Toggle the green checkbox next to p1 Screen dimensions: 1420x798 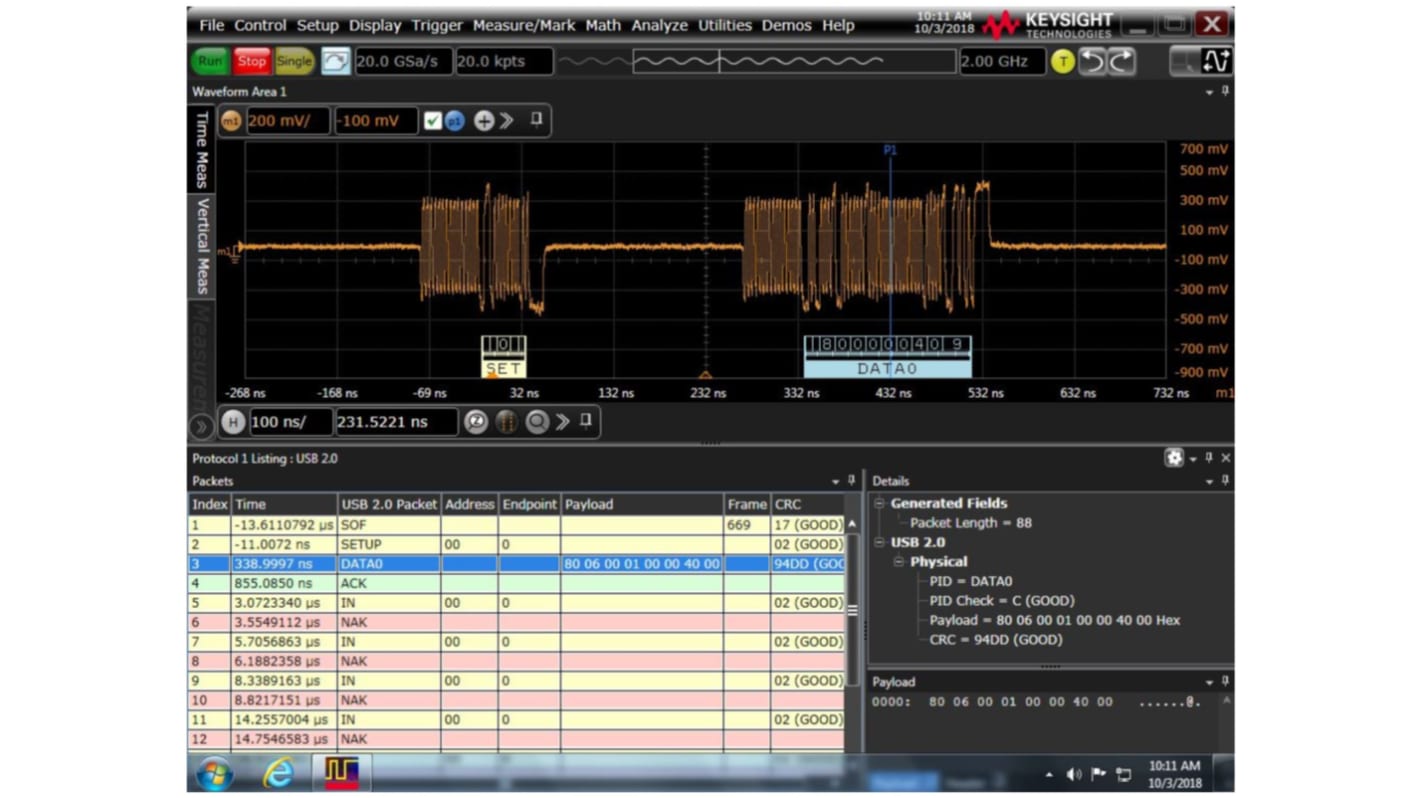tap(432, 121)
